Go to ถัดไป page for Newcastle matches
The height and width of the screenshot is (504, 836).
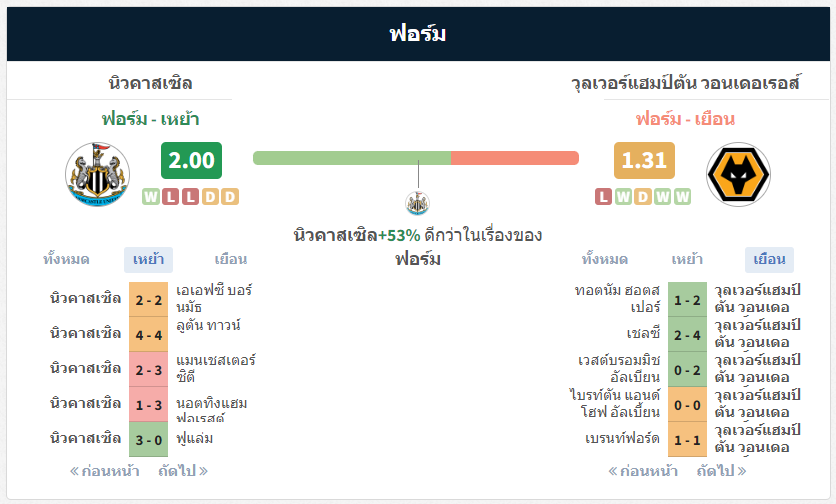coord(183,471)
